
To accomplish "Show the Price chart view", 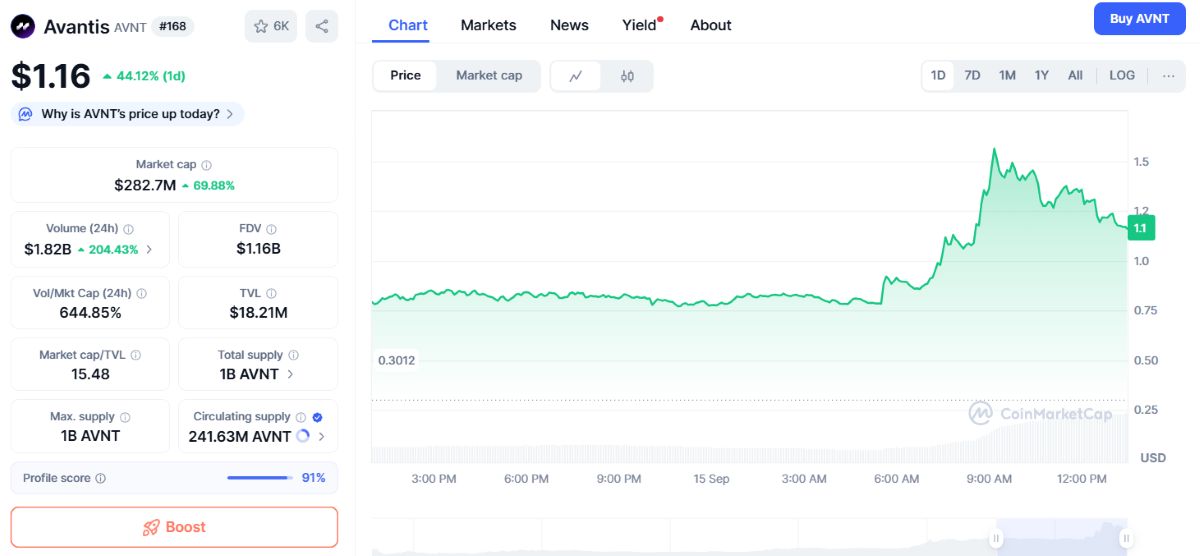I will (405, 75).
